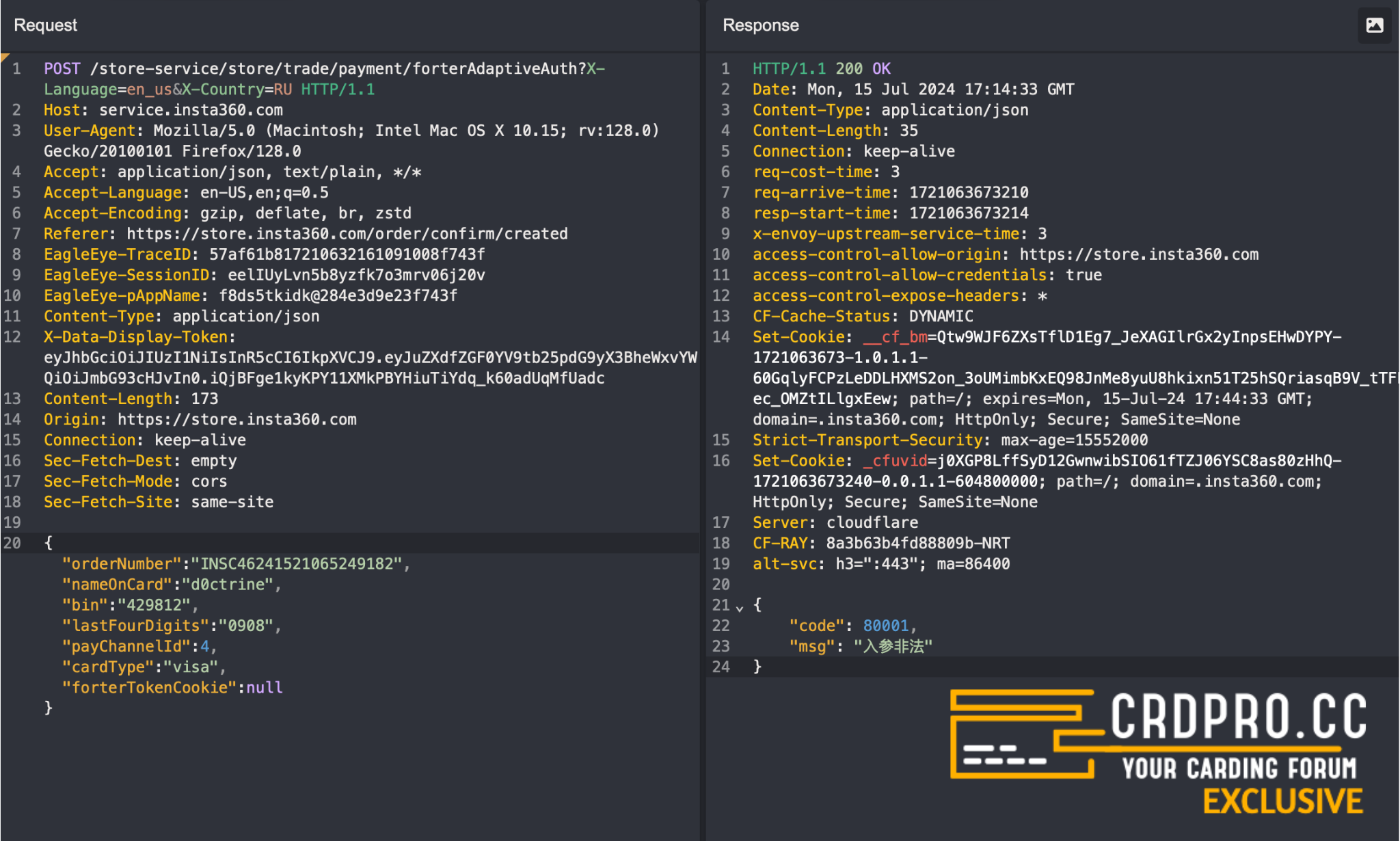Collapse the JSON body at response line 21

pyautogui.click(x=739, y=606)
